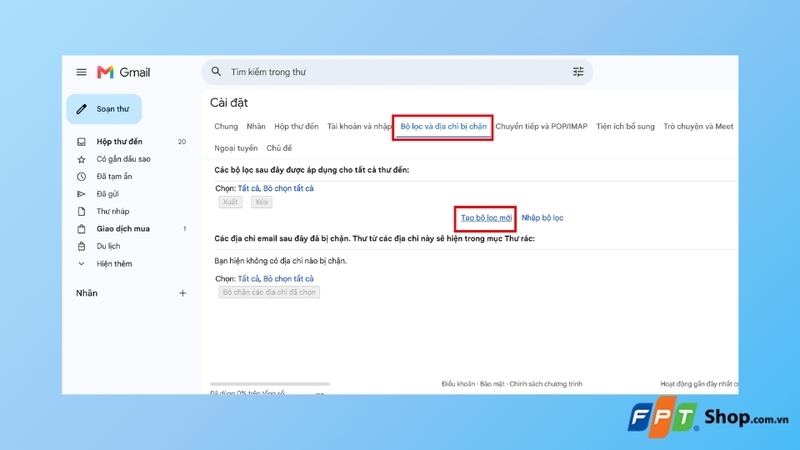Click the Xóa button
Image resolution: width=800 pixels, height=450 pixels.
261,202
